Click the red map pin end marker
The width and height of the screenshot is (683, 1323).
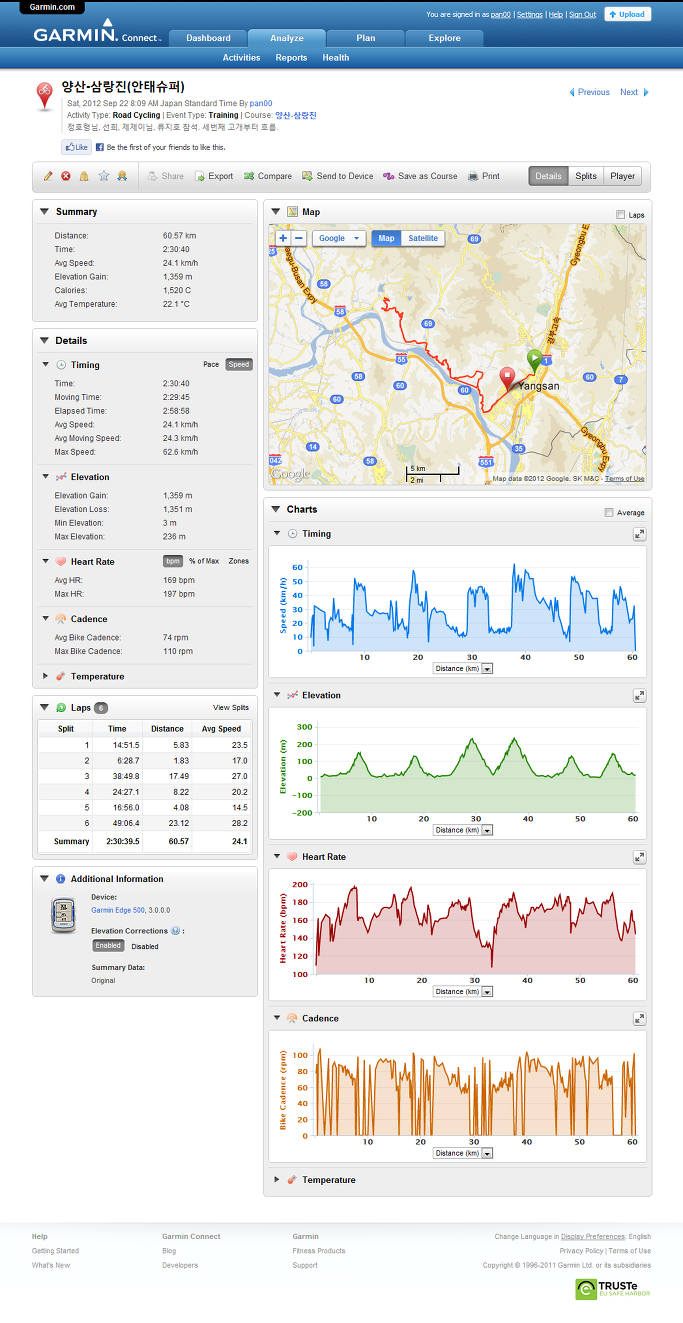click(x=507, y=378)
